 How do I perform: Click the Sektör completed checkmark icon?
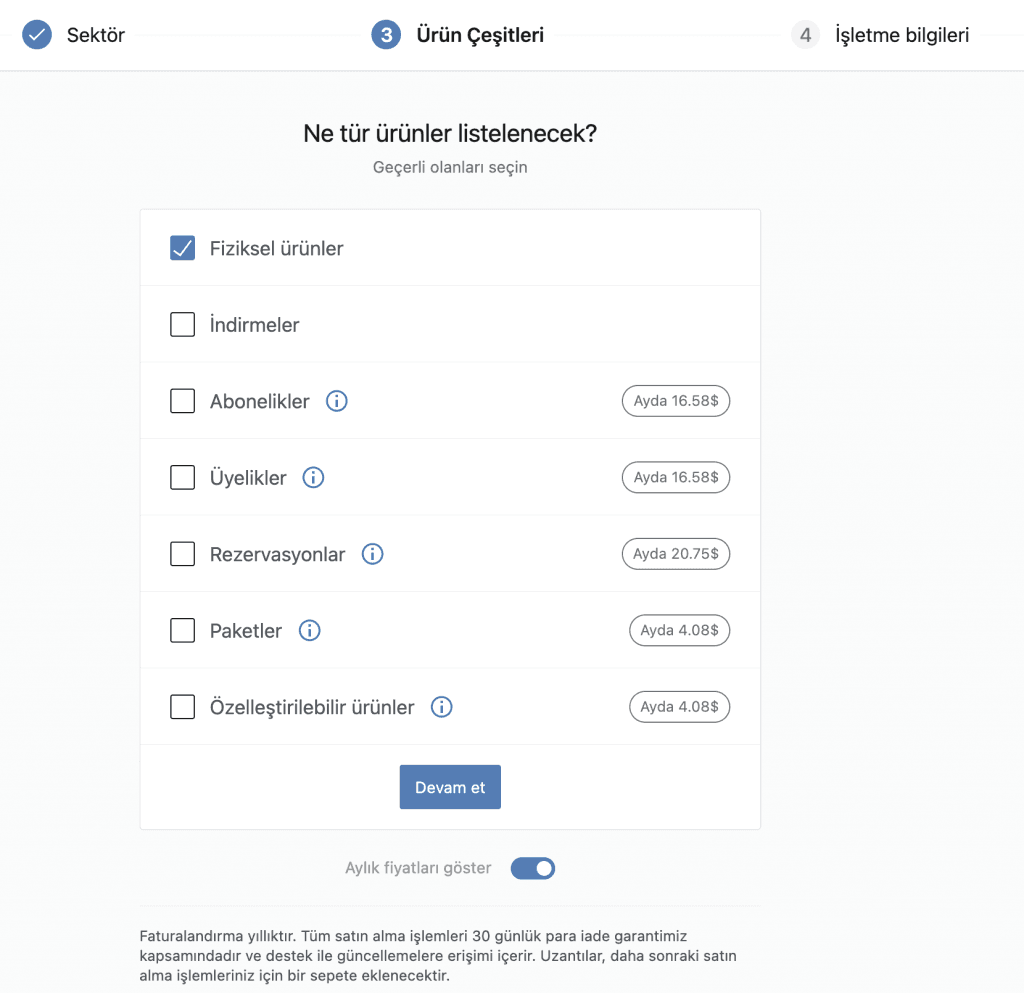(37, 35)
